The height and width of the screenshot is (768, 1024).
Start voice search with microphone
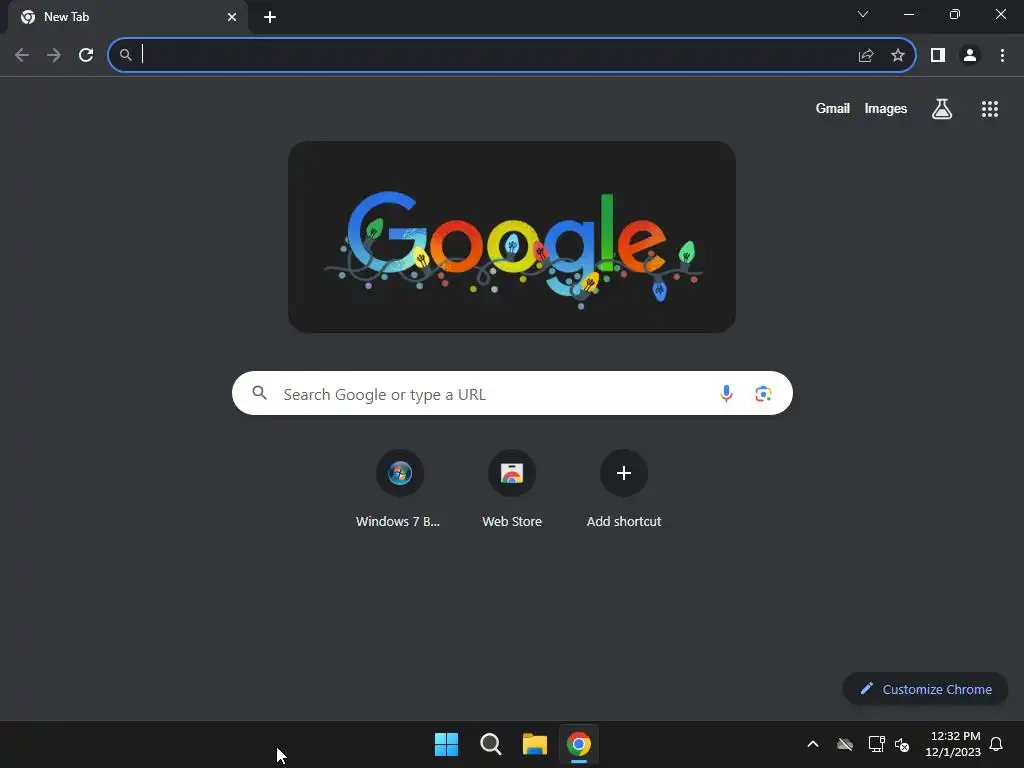tap(726, 393)
